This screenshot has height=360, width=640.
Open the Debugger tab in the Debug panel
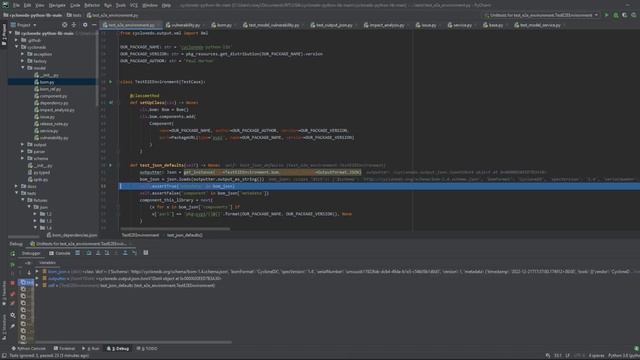pyautogui.click(x=31, y=253)
